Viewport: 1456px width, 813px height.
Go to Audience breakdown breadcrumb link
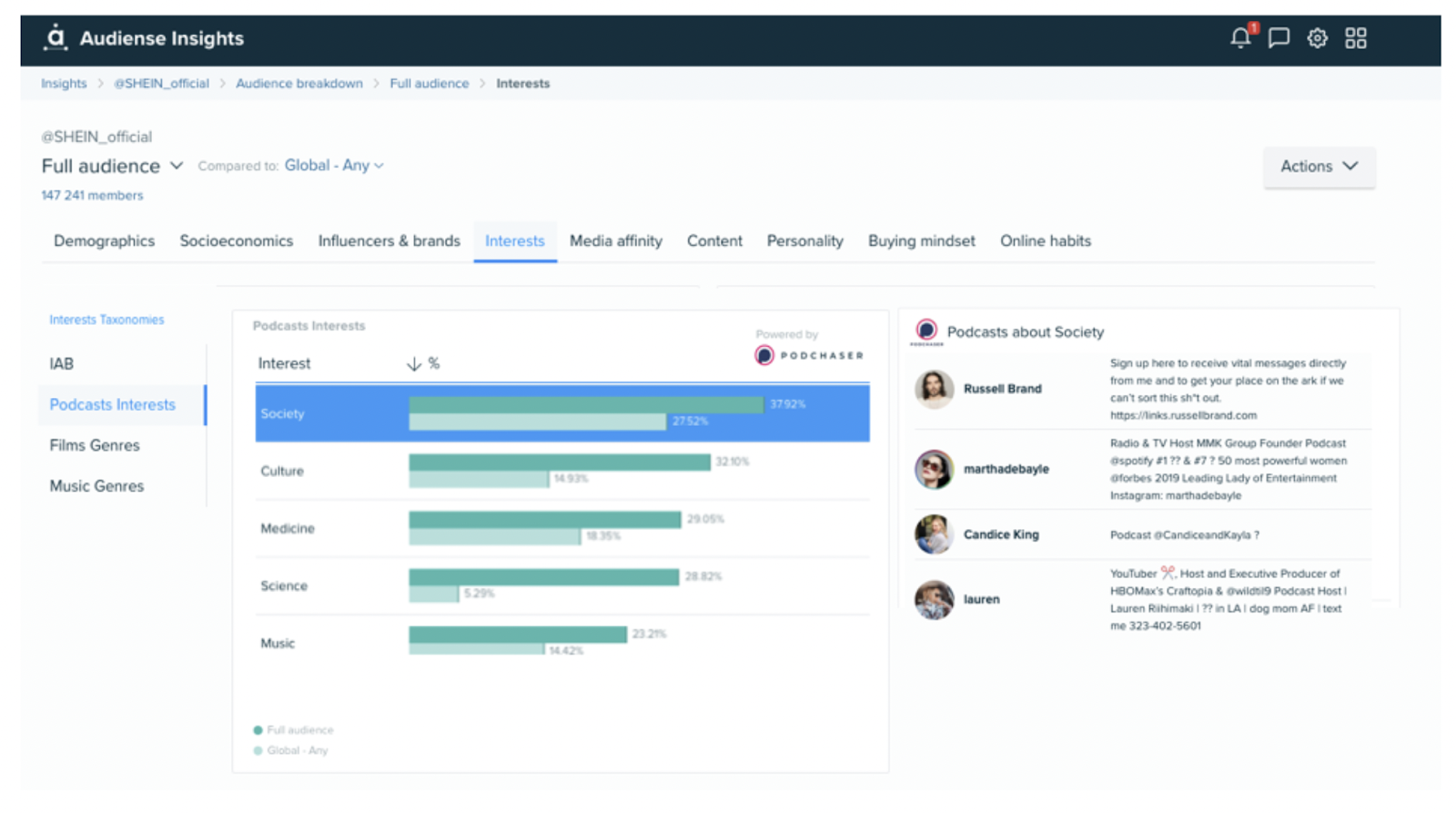tap(298, 83)
